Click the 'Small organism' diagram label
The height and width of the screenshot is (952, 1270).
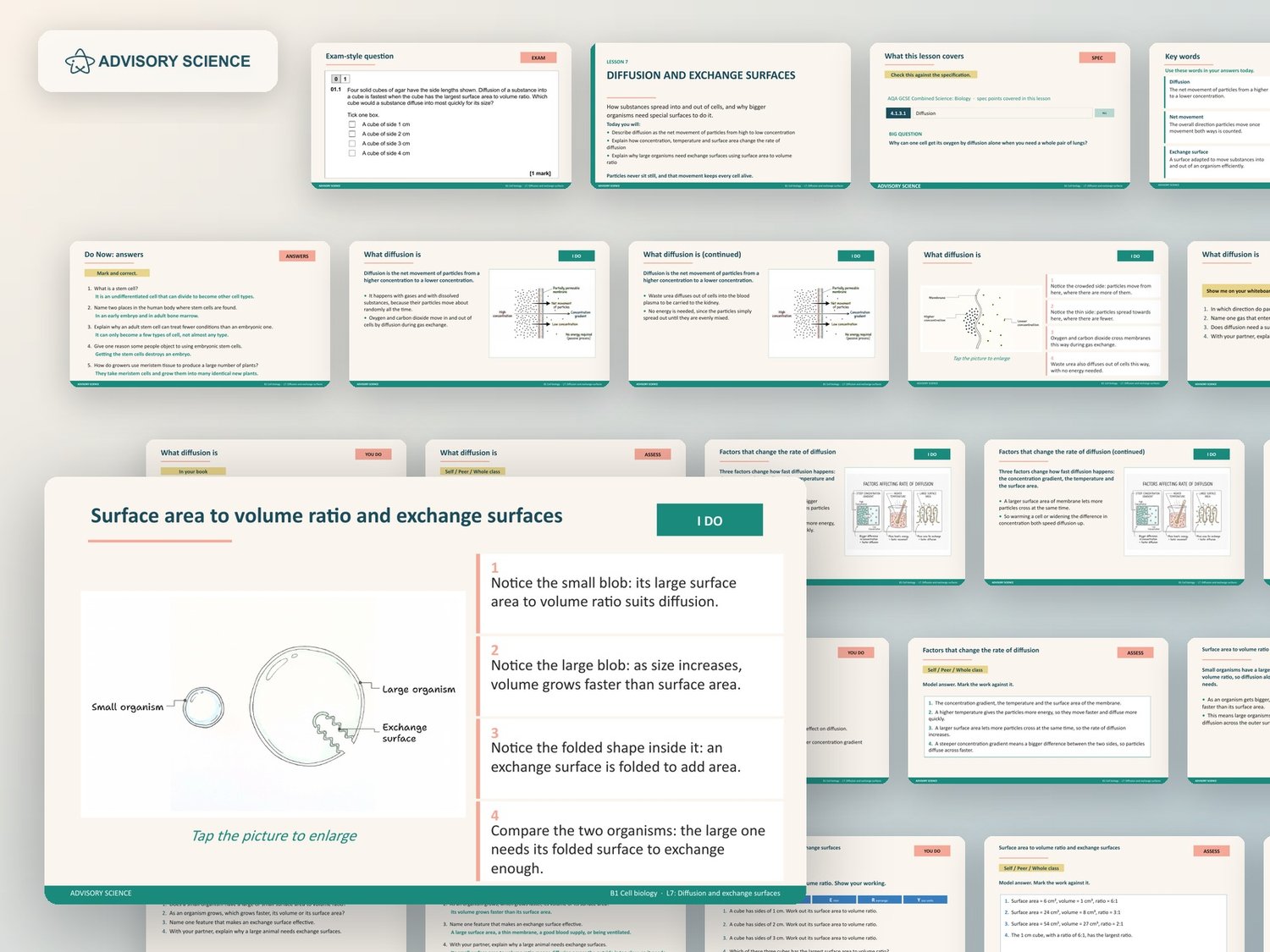coord(128,707)
